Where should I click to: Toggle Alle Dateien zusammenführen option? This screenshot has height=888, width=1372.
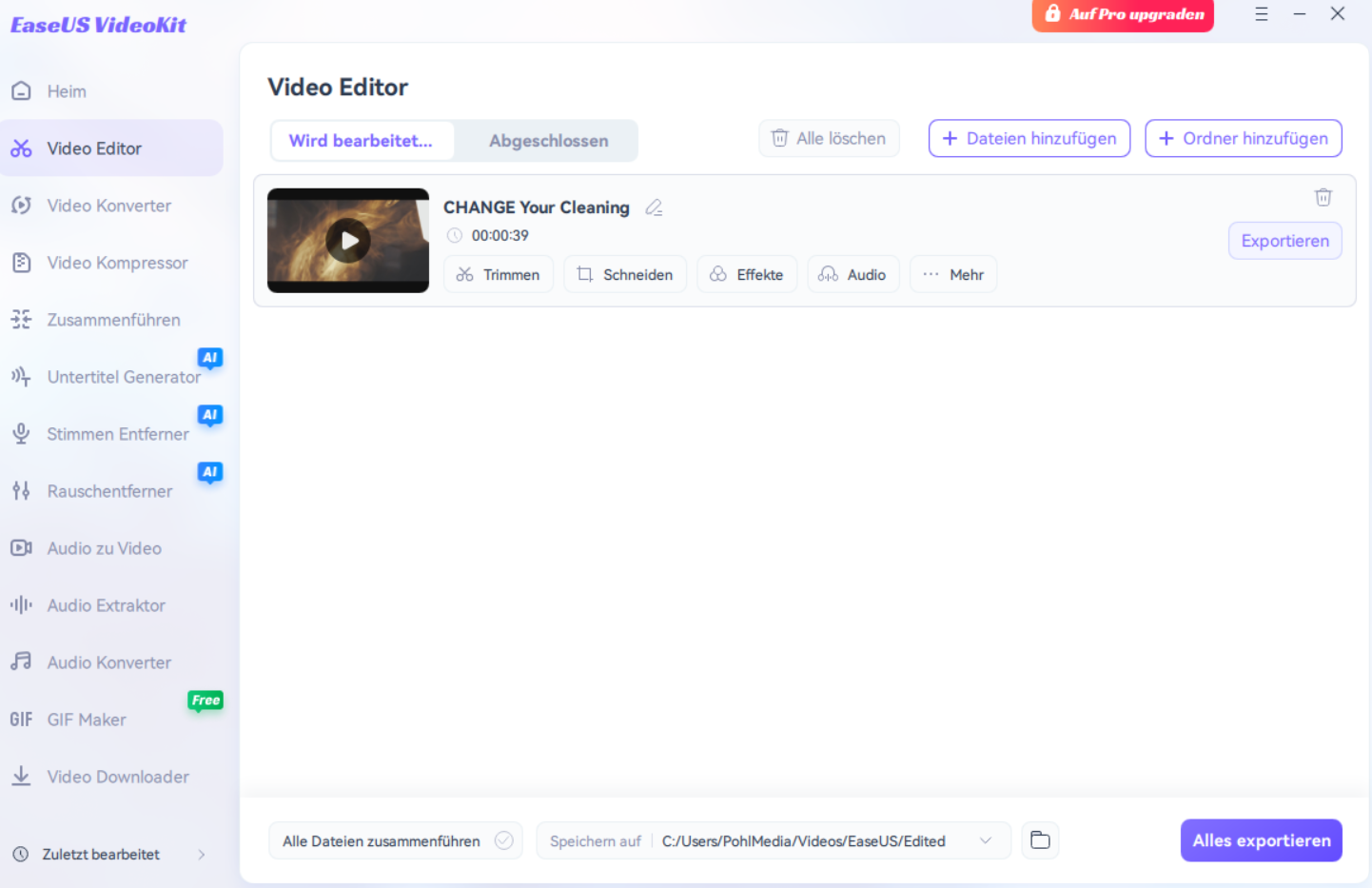[503, 840]
